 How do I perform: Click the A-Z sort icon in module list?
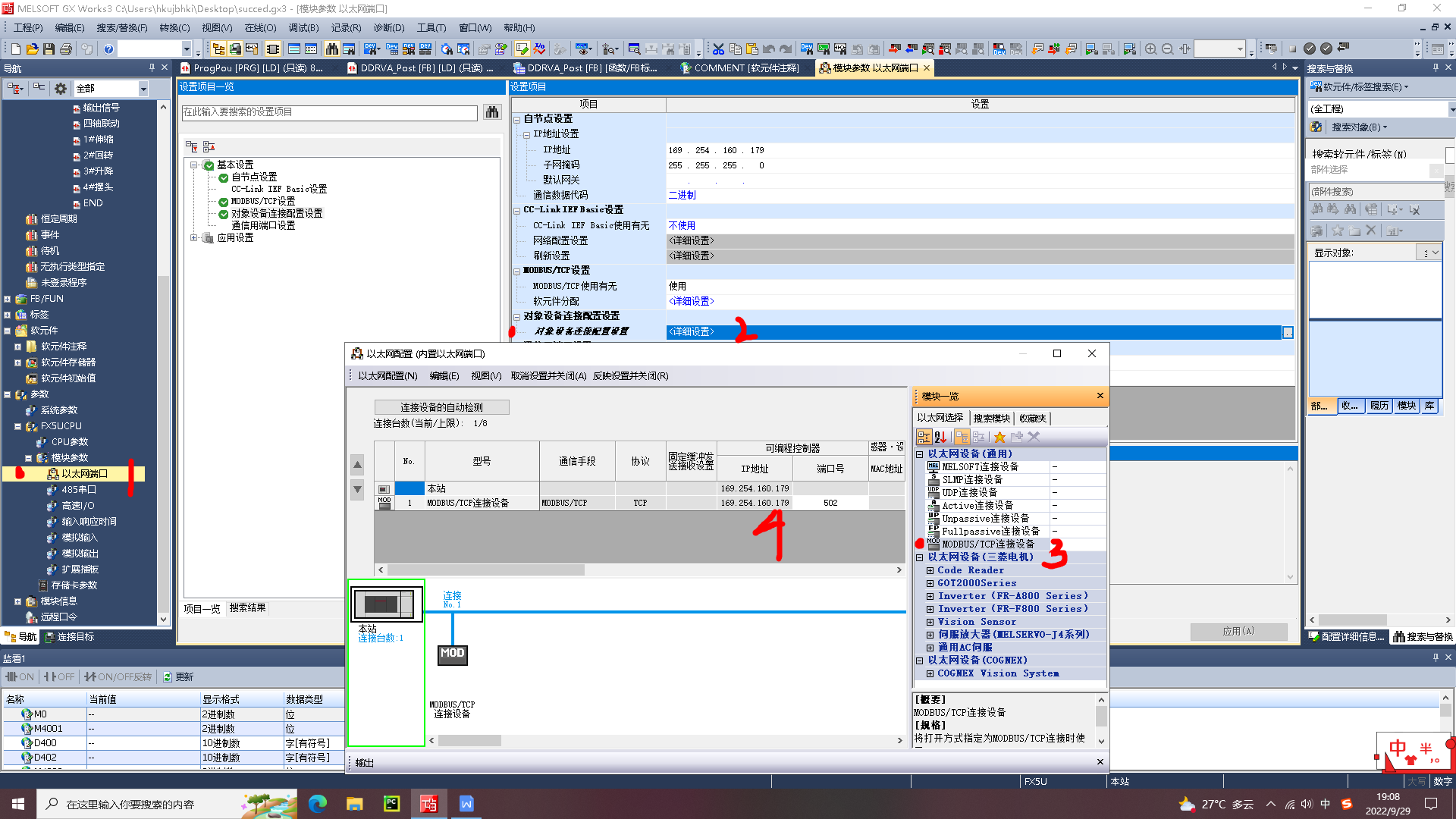(940, 438)
